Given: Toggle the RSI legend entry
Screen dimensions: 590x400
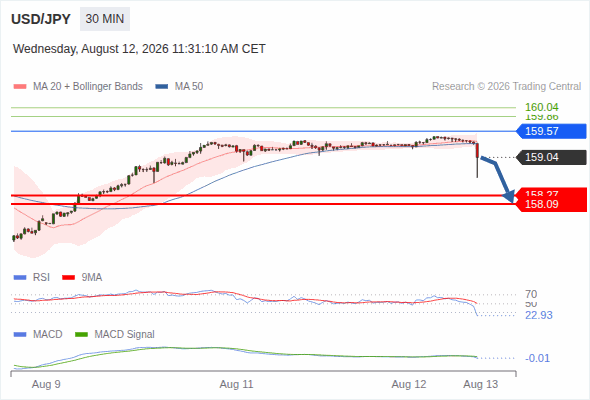Looking at the screenshot, I should [x=32, y=277].
